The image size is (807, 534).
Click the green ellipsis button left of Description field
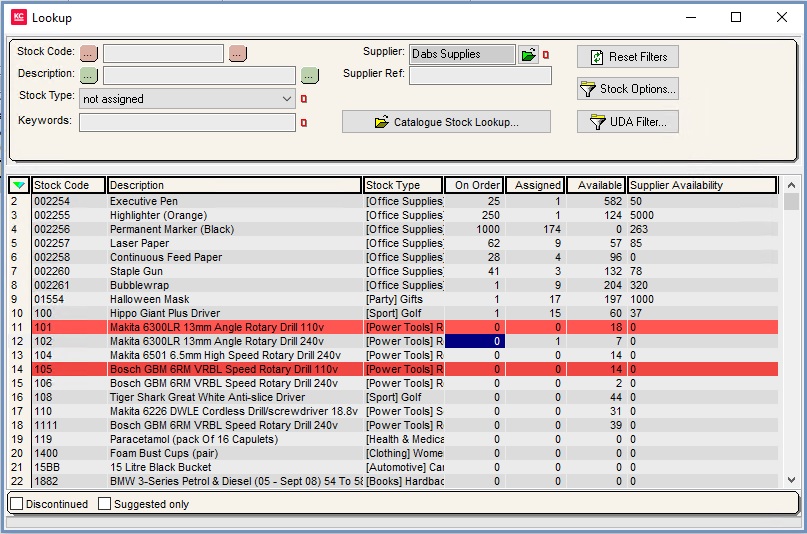click(89, 75)
